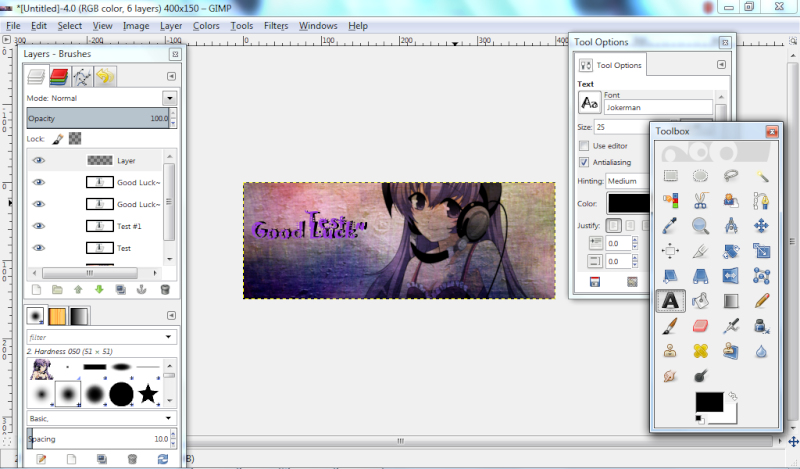This screenshot has width=800, height=469.
Task: Select the Ellipse Select tool
Action: point(701,177)
